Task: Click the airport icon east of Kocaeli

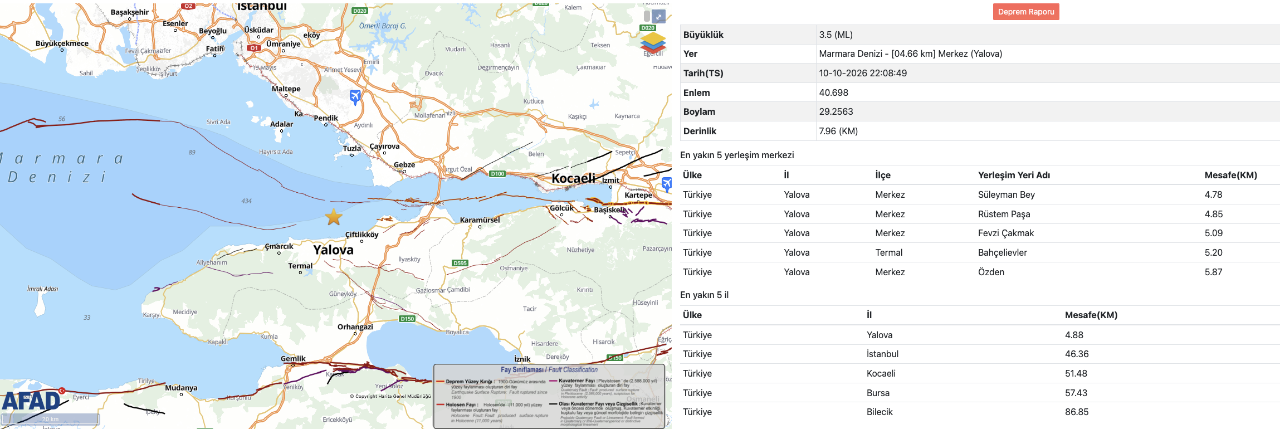Action: tap(666, 182)
